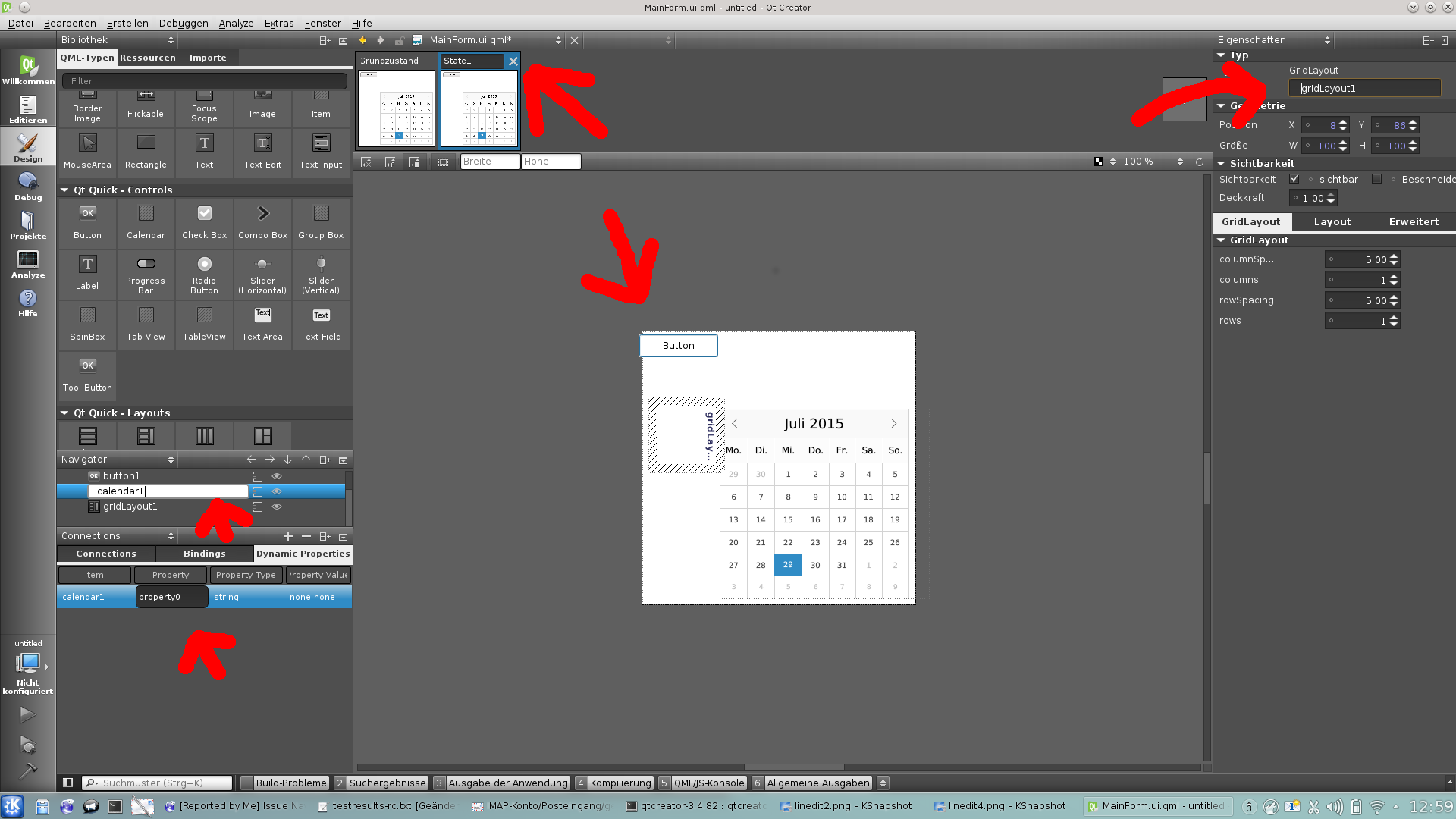Click the Calendar control in library

click(146, 222)
